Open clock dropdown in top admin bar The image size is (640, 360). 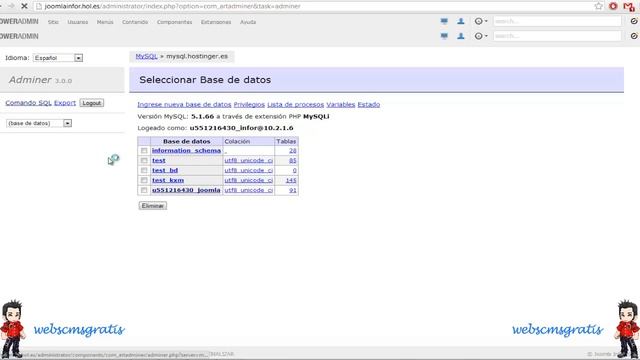(x=481, y=21)
